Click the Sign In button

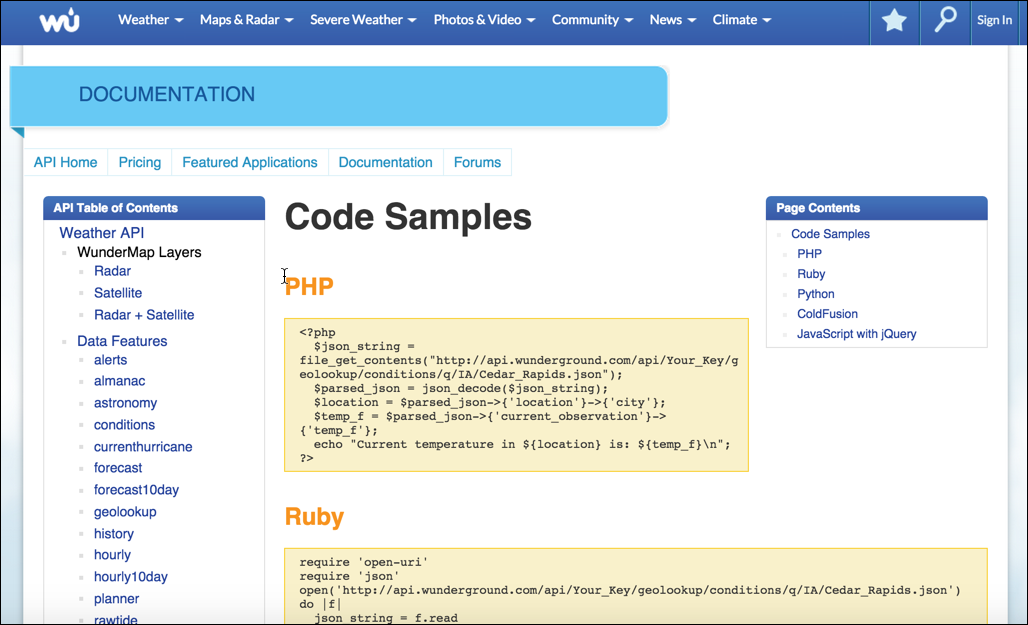pos(994,19)
